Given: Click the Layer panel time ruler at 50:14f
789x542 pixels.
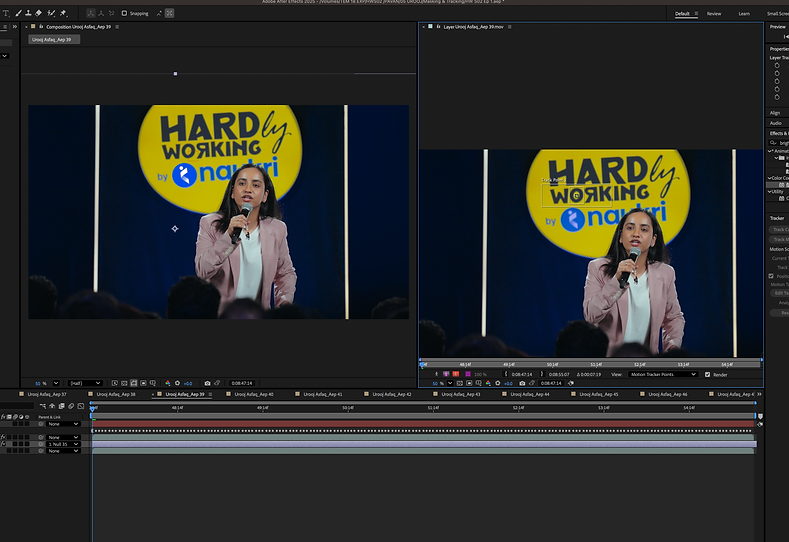Looking at the screenshot, I should 552,364.
